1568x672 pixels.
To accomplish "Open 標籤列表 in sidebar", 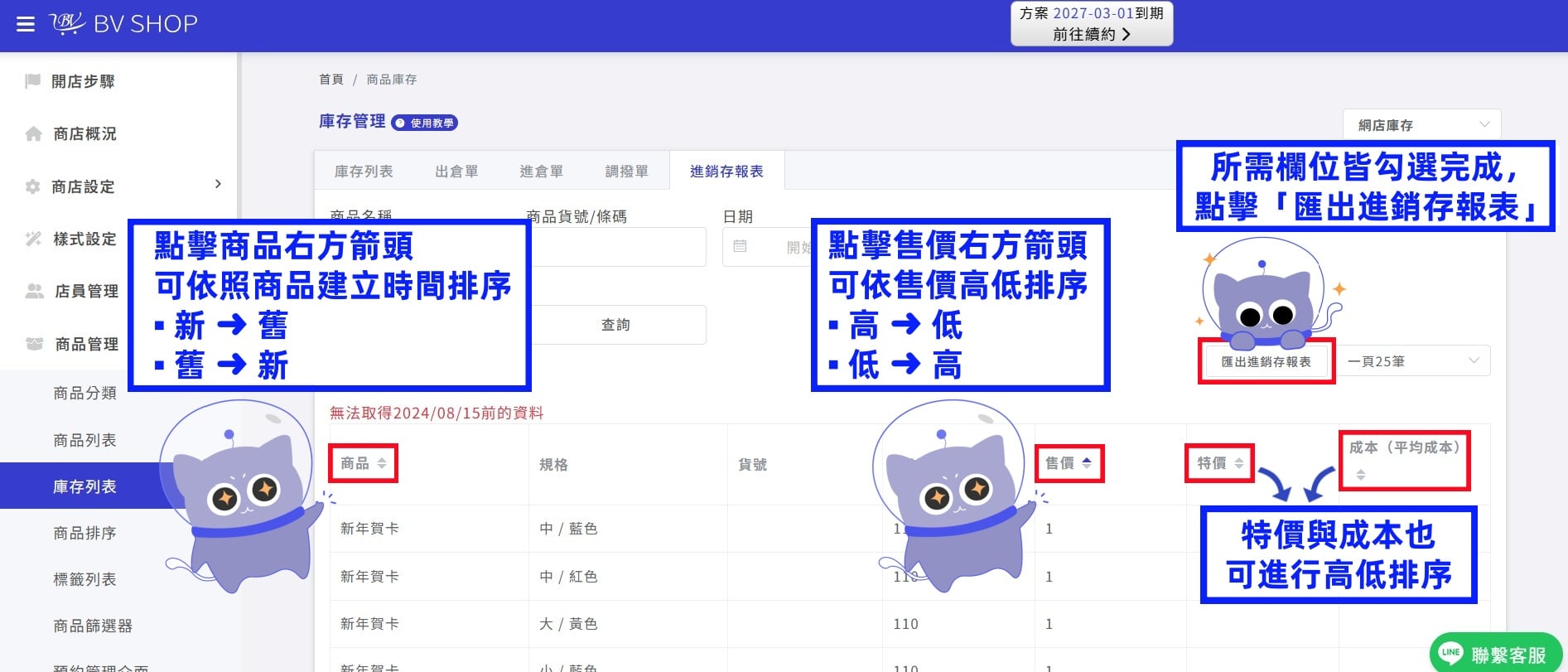I will pyautogui.click(x=84, y=579).
